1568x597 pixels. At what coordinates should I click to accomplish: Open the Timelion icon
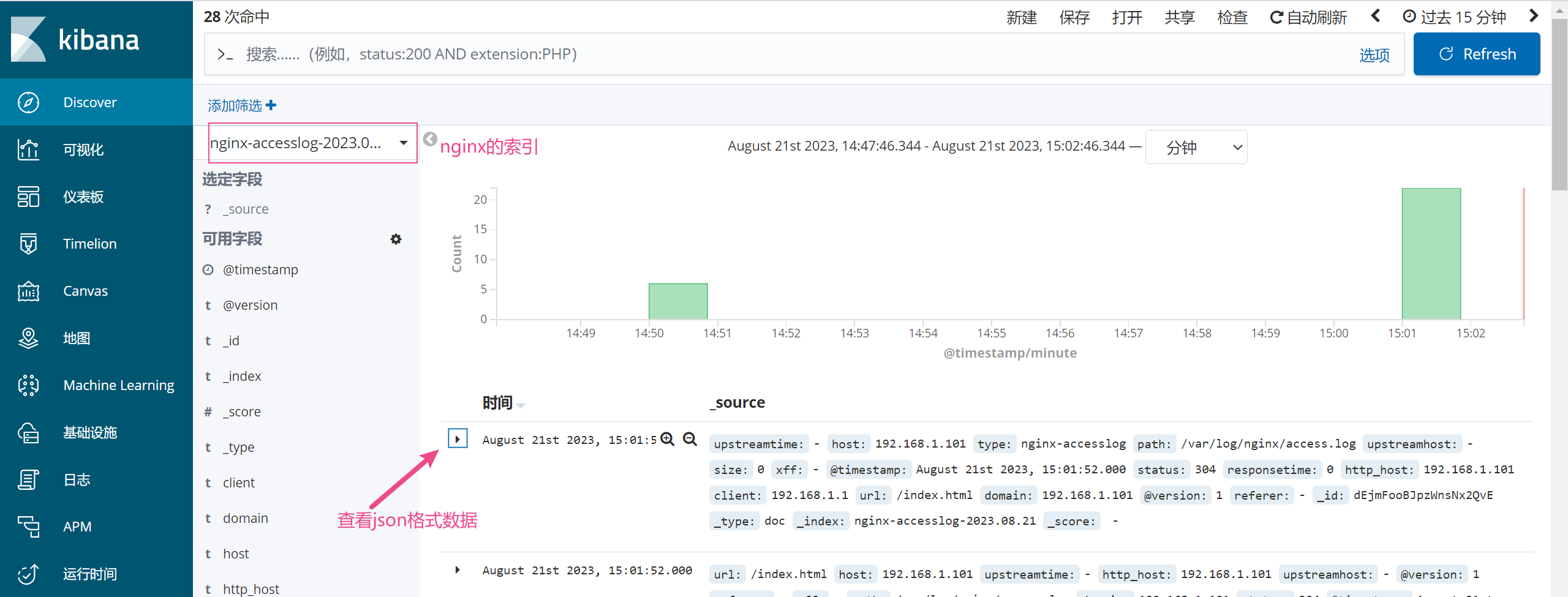click(x=28, y=244)
